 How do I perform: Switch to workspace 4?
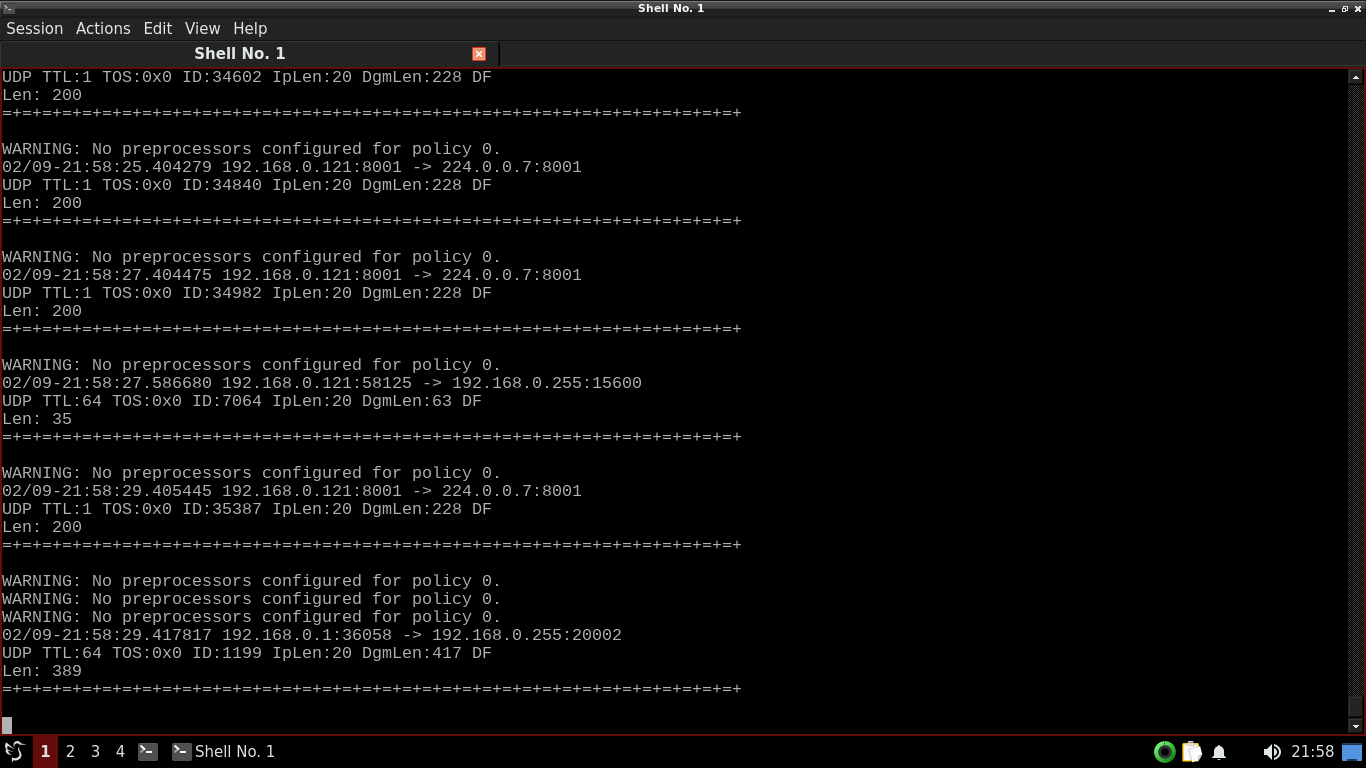click(x=120, y=751)
